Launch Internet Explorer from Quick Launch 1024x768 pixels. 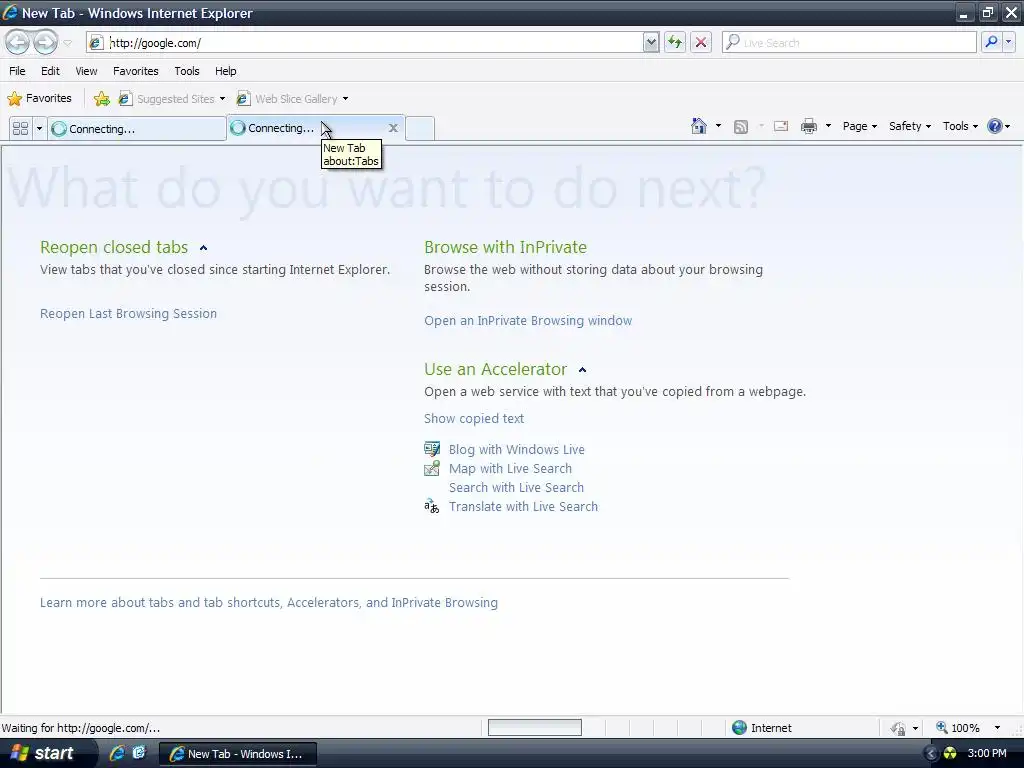coord(117,753)
